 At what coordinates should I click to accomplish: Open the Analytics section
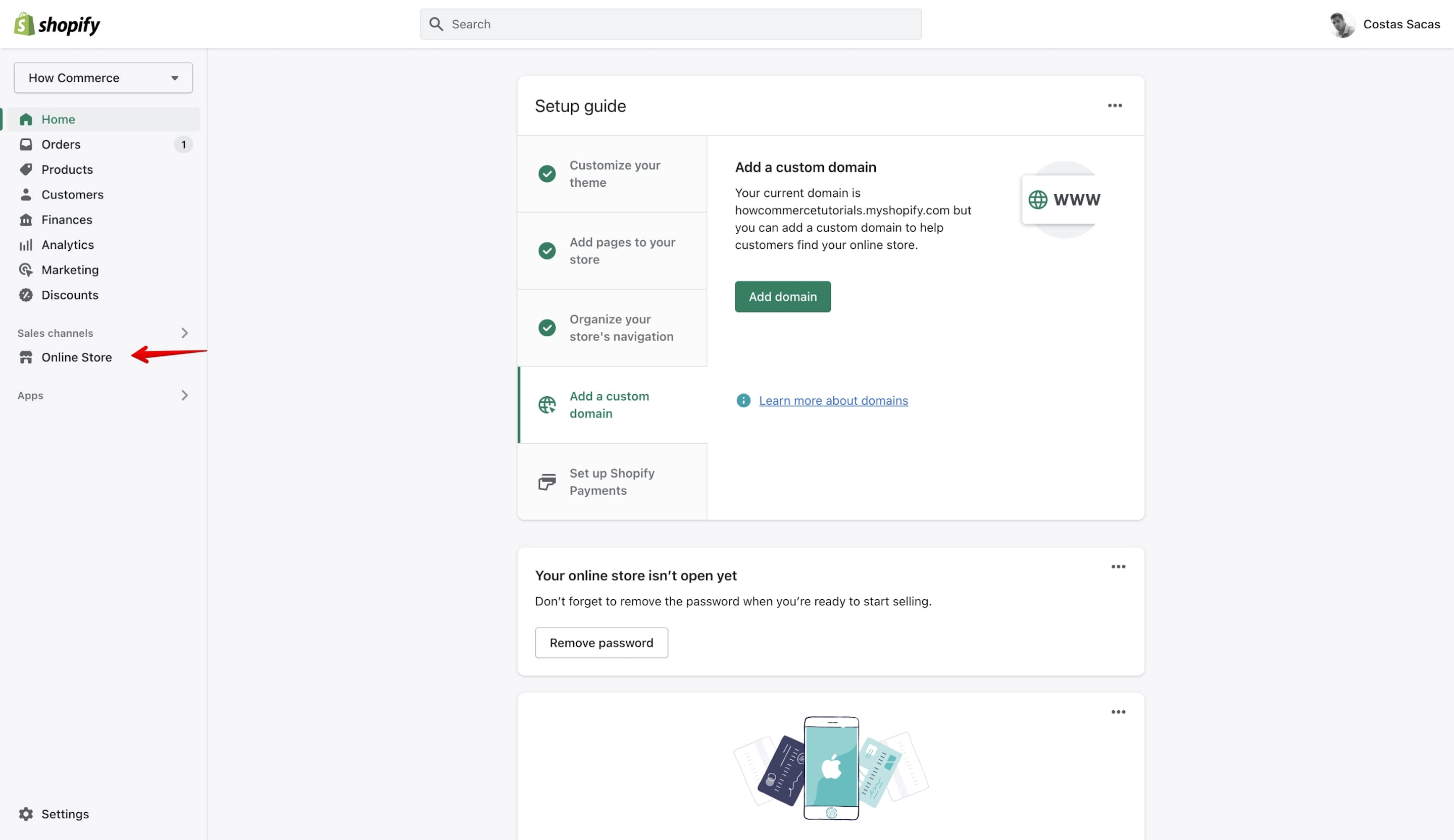(68, 244)
